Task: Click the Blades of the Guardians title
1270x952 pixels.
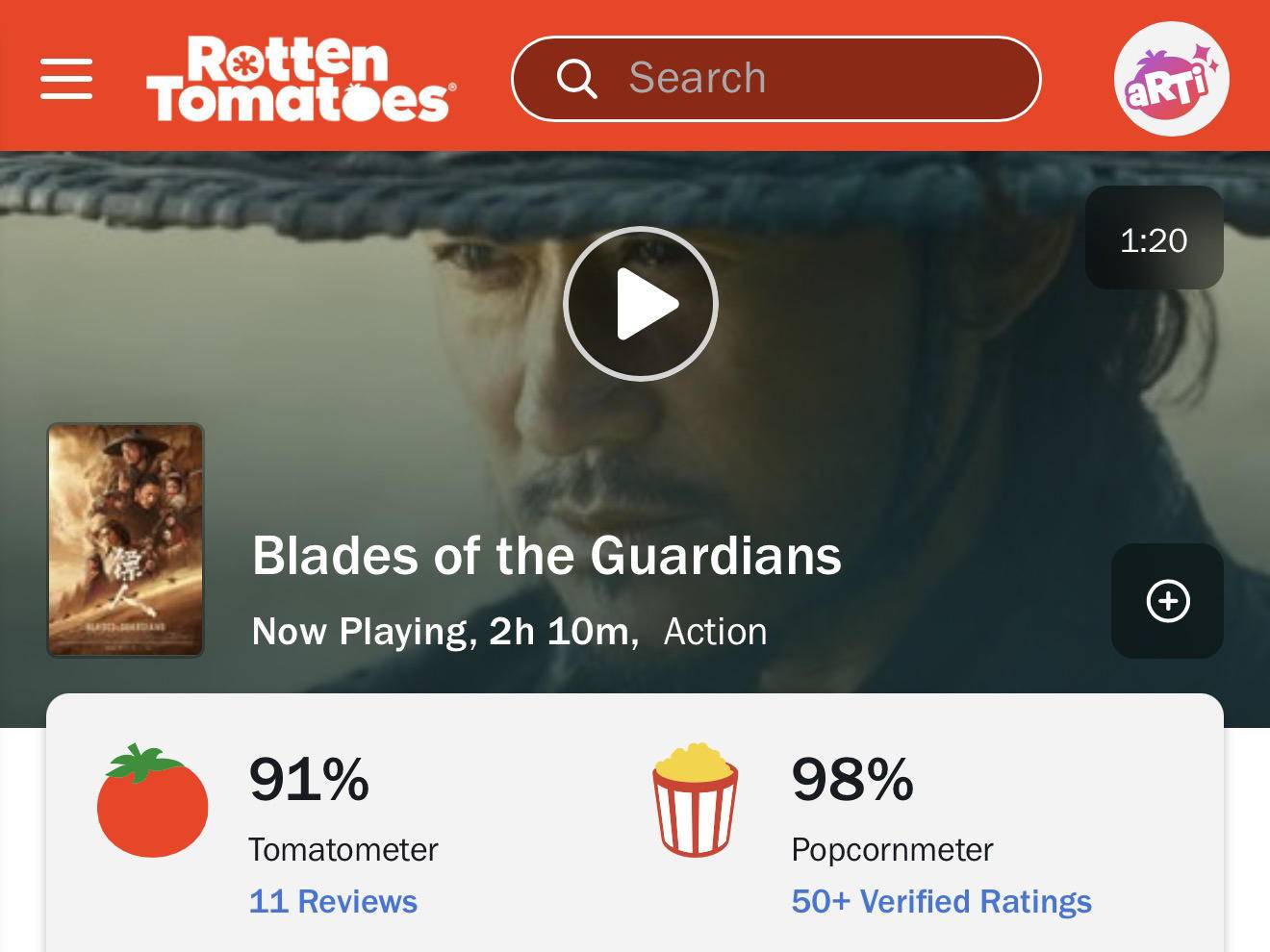Action: [x=546, y=555]
